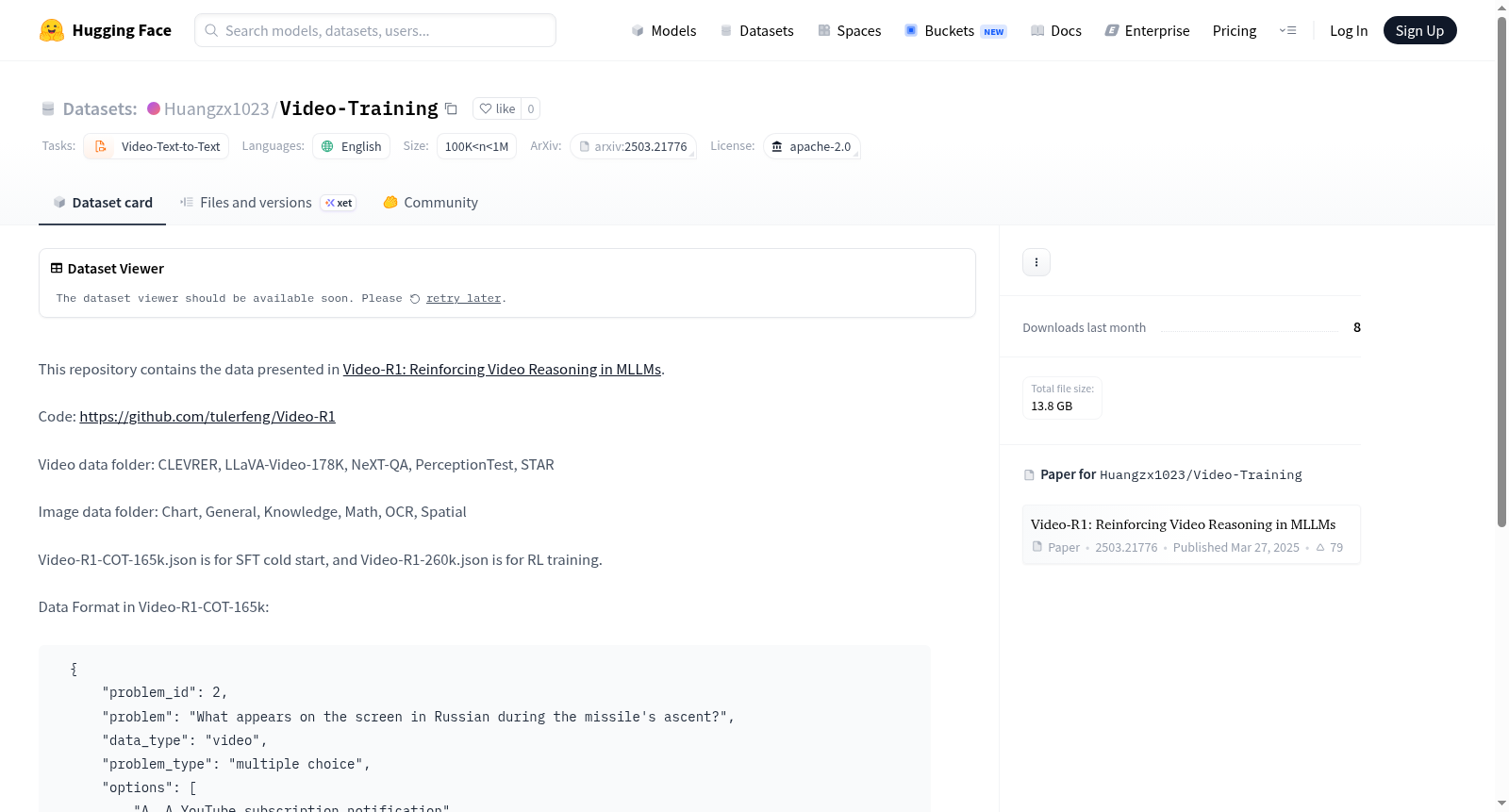Click the 'Published Mar 27, 2025' text
This screenshot has height=812, width=1509.
pos(1236,548)
